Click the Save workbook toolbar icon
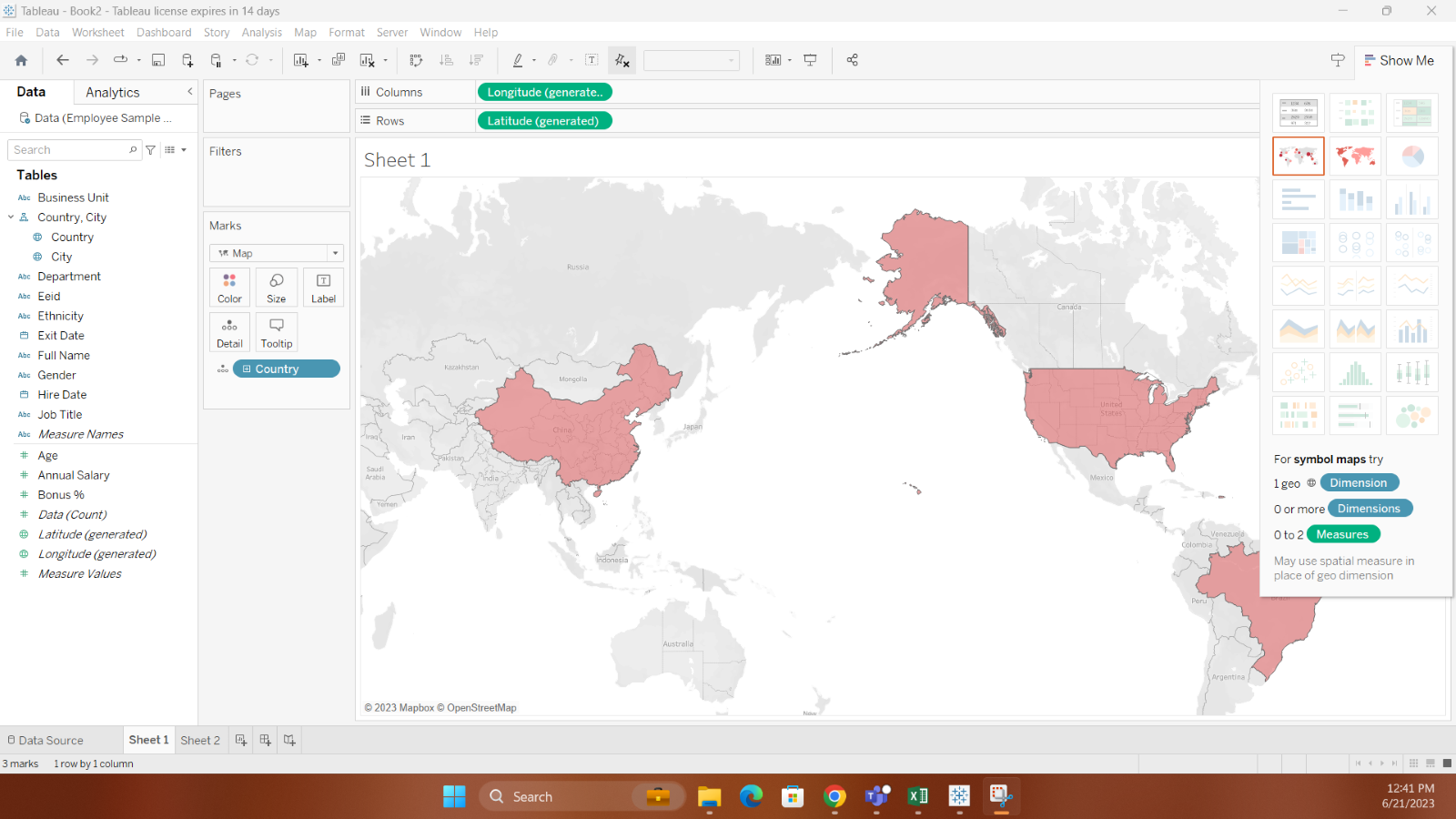Viewport: 1456px width, 819px height. (x=158, y=60)
